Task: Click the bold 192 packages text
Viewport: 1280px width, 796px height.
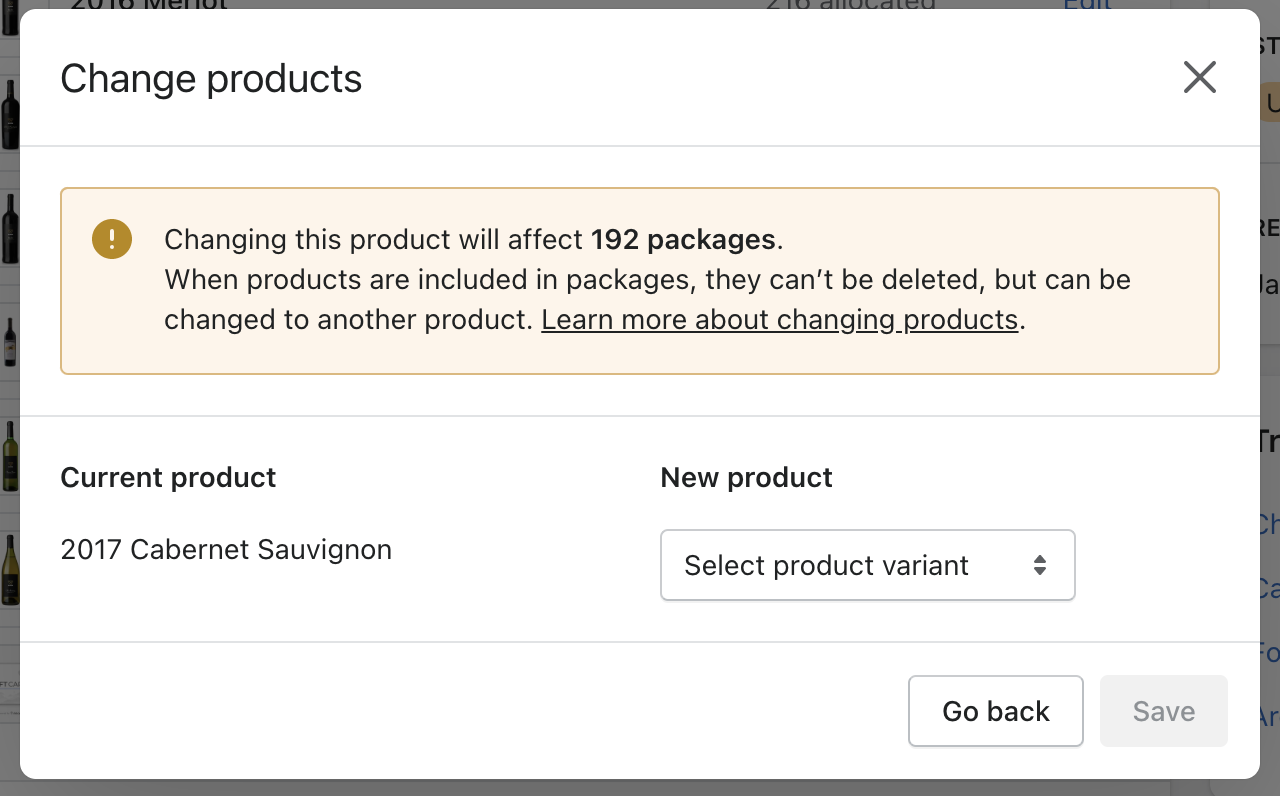Action: [683, 240]
